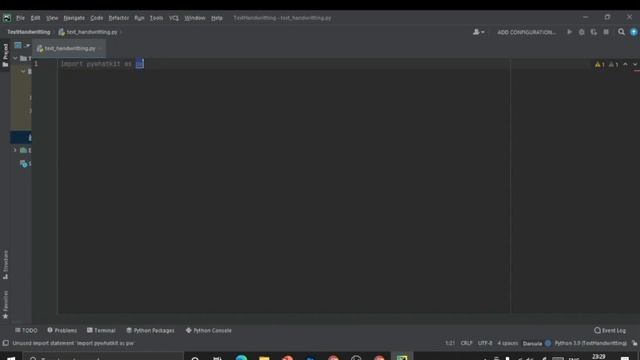The height and width of the screenshot is (360, 640).
Task: Collapse the top project tree folder arrow
Action: (15, 58)
